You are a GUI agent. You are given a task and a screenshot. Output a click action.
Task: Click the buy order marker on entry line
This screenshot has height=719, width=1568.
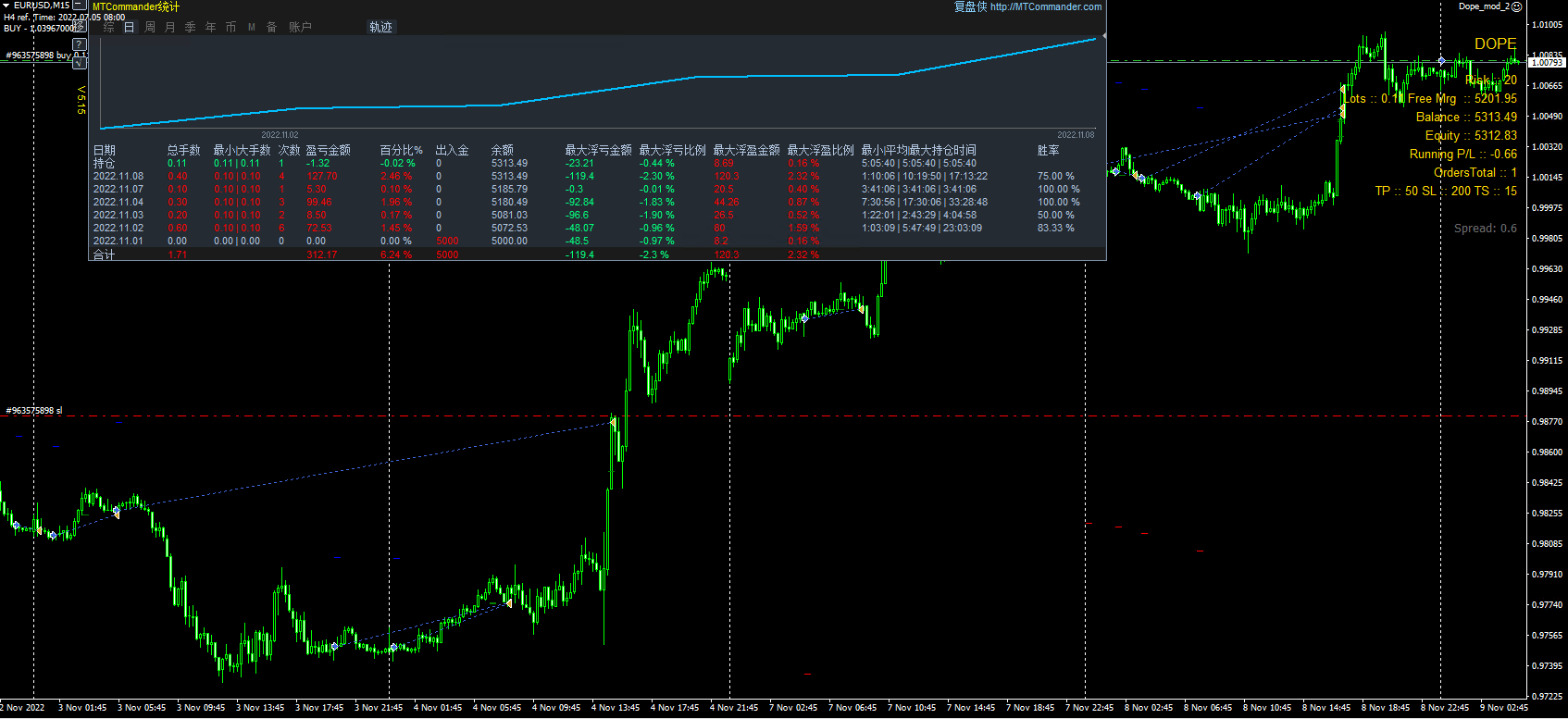(1441, 61)
